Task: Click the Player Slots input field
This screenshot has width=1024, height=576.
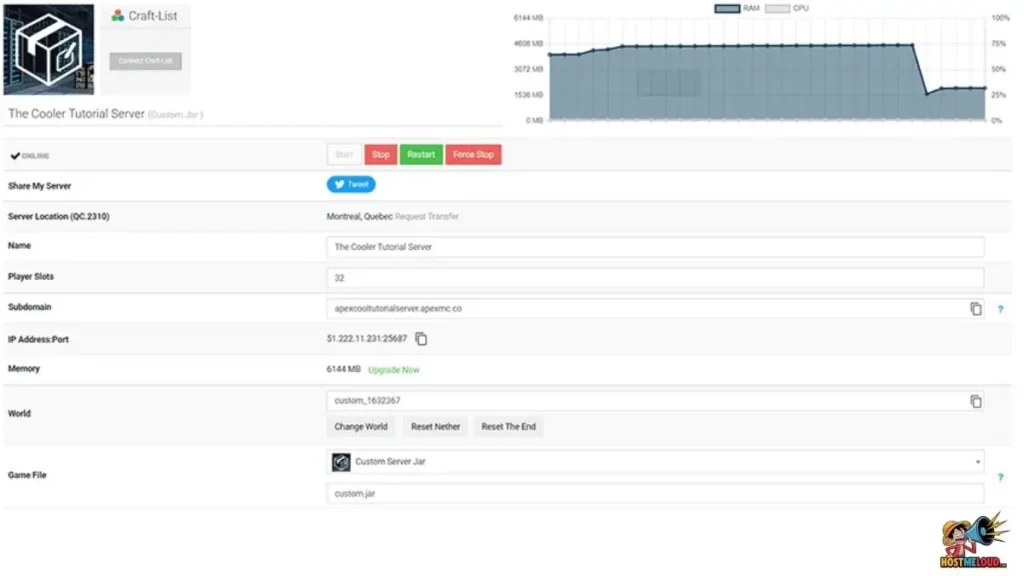Action: 655,277
